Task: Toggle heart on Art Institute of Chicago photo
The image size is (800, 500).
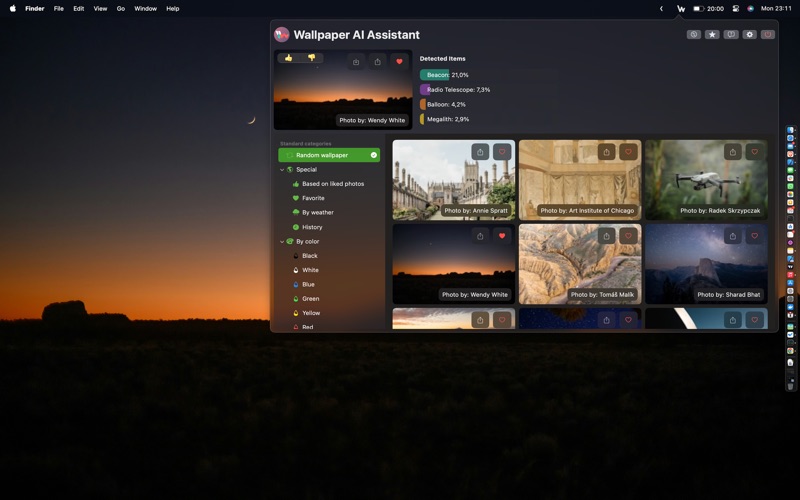Action: 628,152
